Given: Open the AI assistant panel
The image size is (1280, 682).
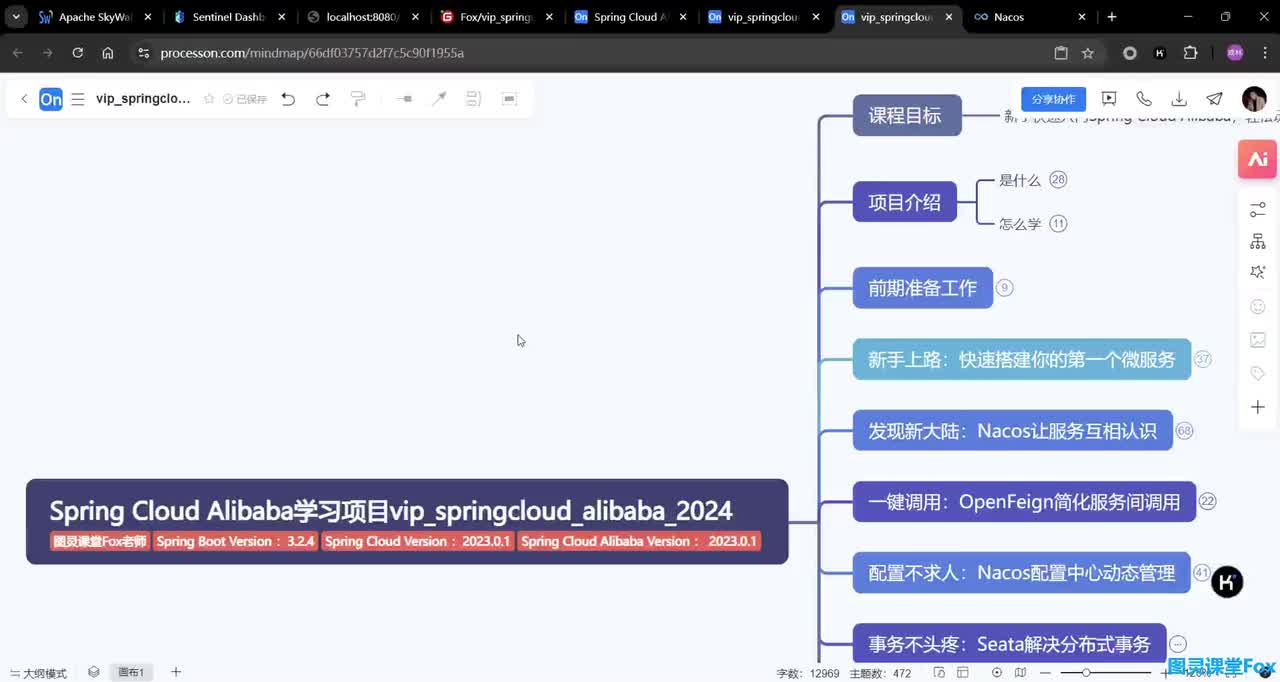Looking at the screenshot, I should 1258,159.
